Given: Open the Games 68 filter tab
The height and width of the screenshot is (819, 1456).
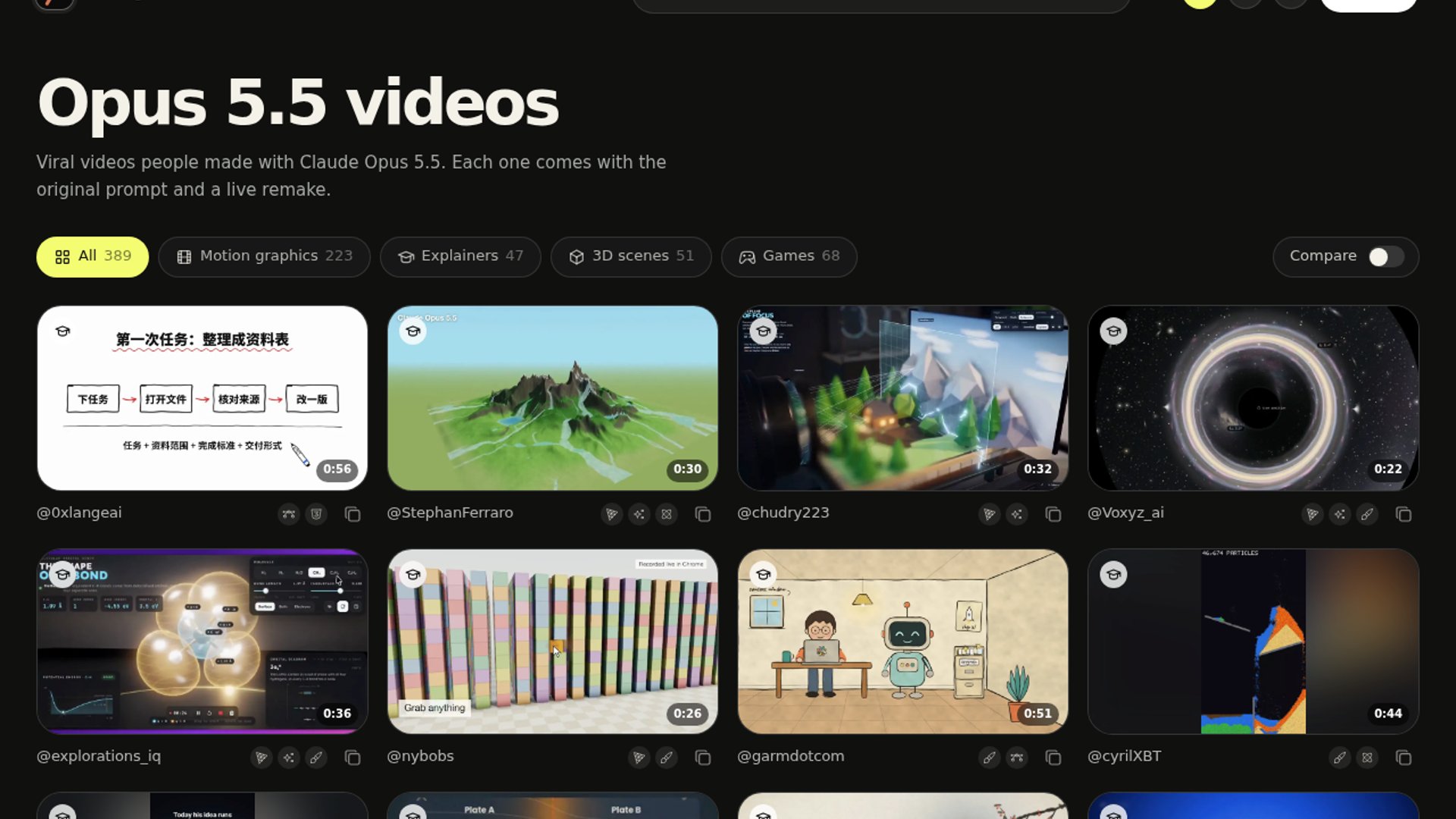Looking at the screenshot, I should pos(789,257).
